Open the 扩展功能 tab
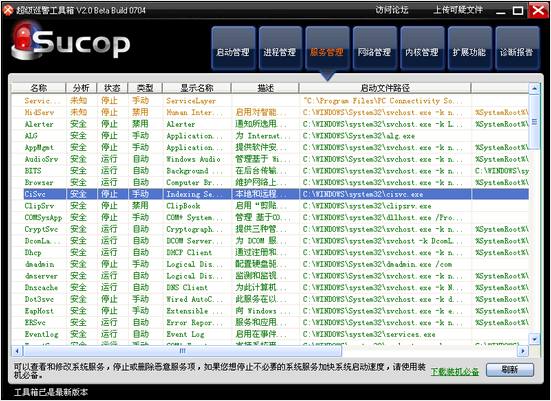This screenshot has width=551, height=401. point(469,48)
